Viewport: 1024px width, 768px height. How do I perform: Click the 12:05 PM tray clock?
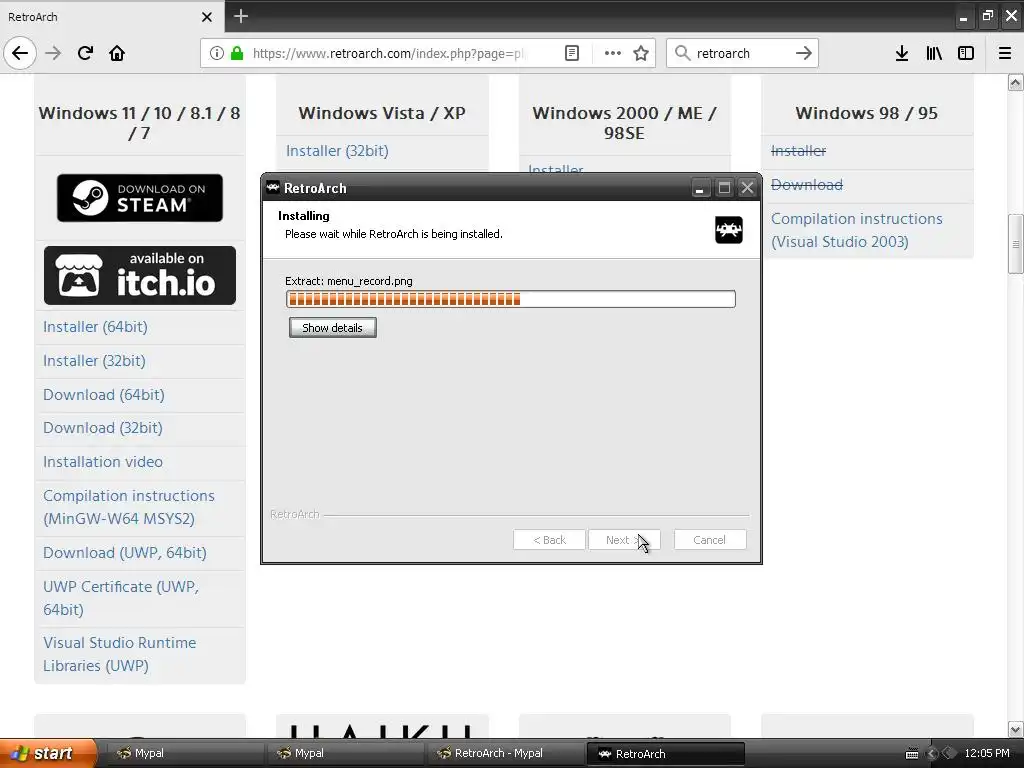tap(987, 753)
